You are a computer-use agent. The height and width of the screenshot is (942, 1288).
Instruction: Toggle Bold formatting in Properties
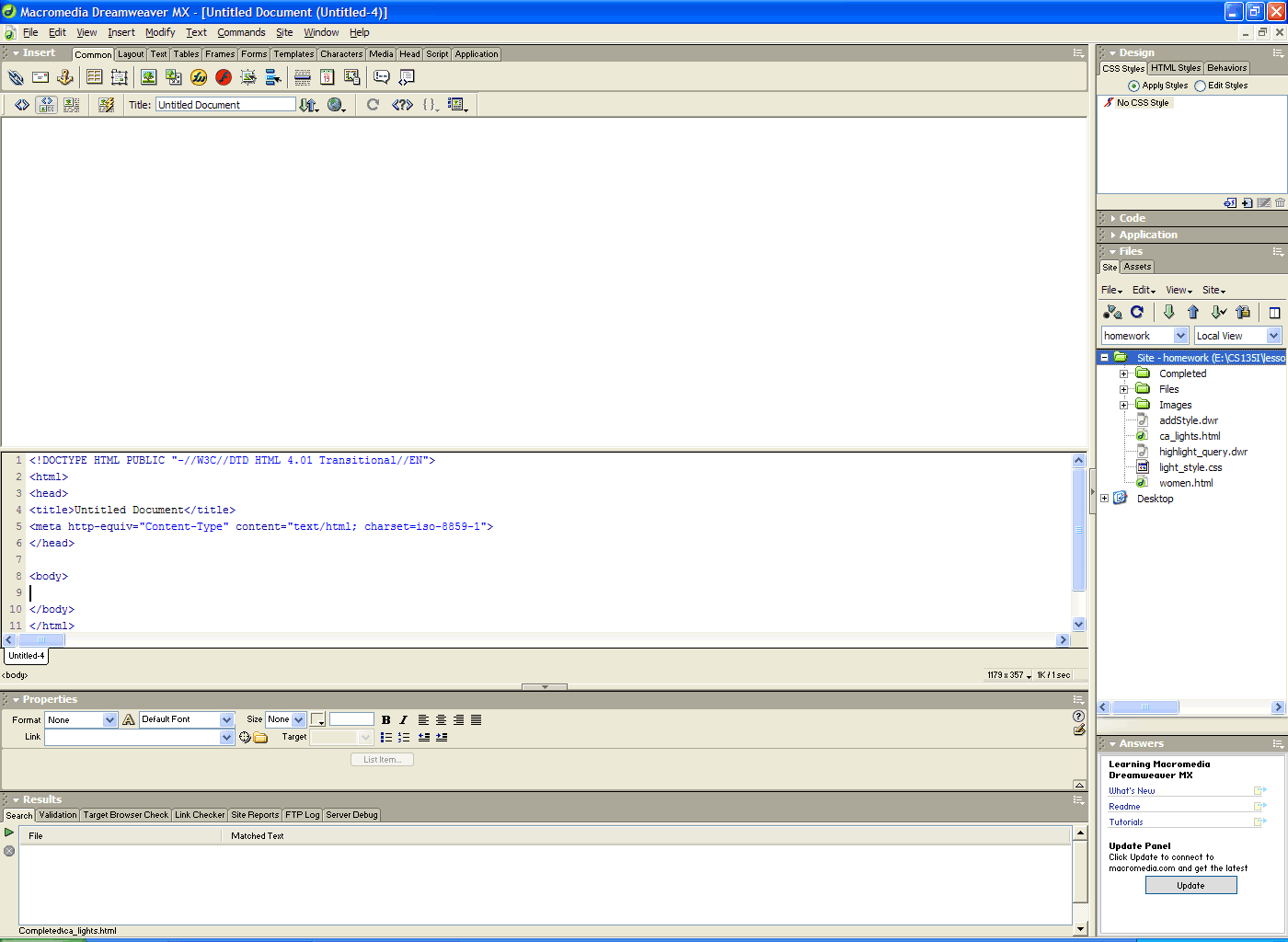(x=385, y=720)
